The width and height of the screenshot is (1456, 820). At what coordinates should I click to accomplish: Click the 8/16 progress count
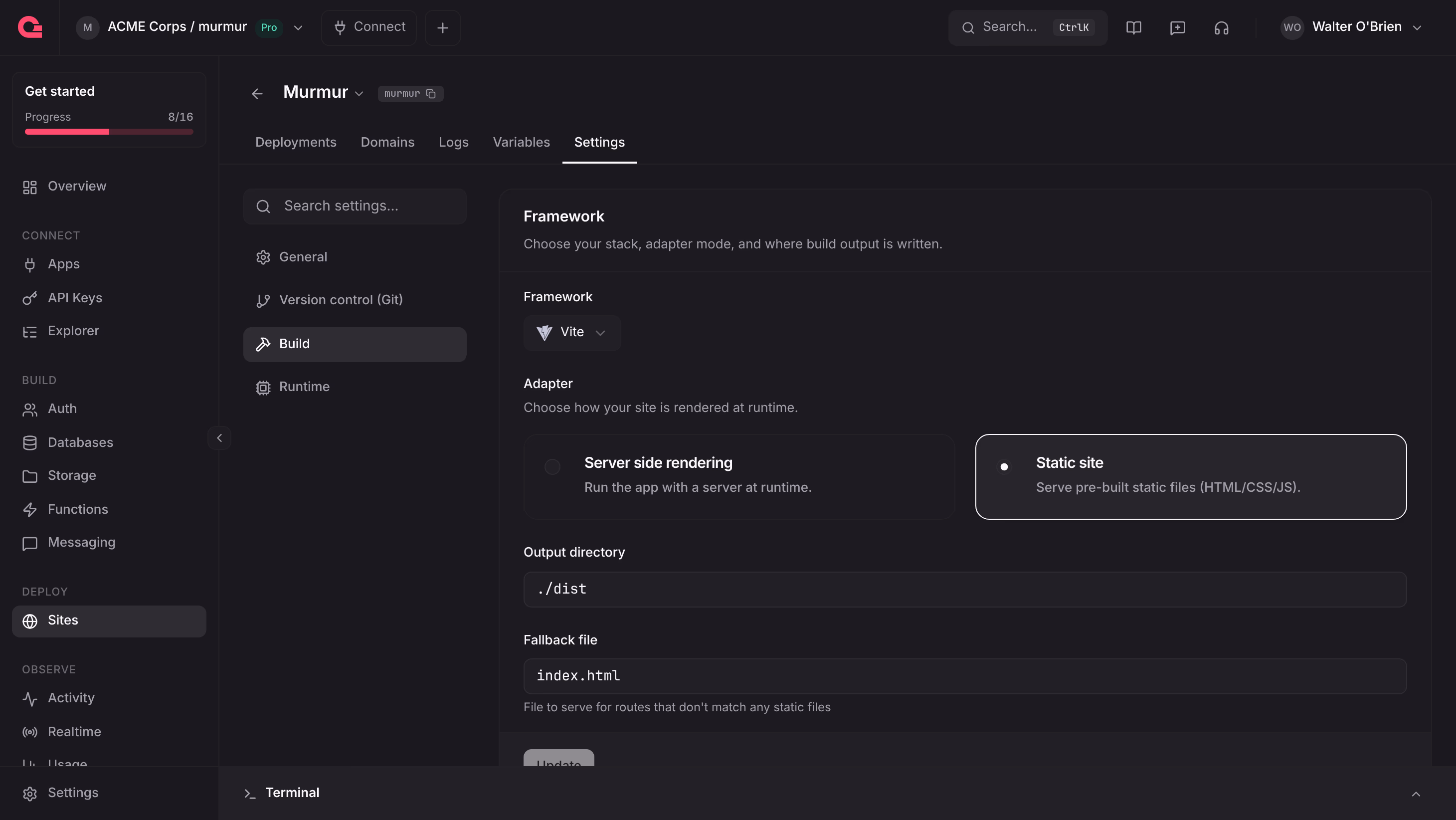coord(181,117)
